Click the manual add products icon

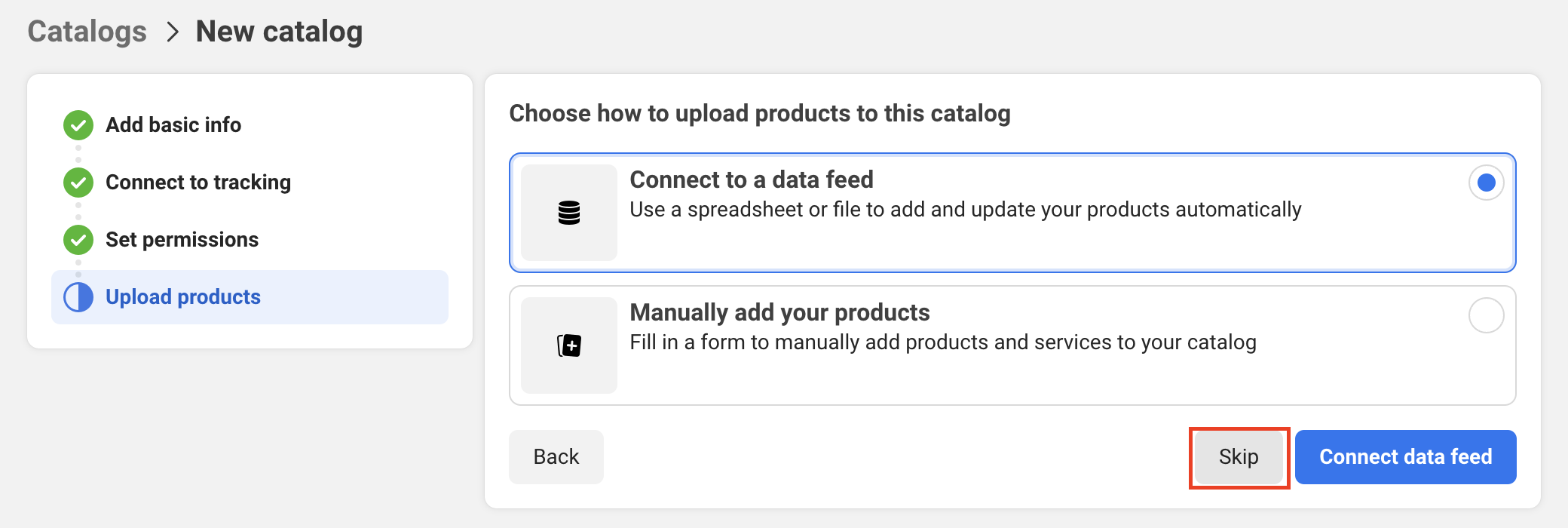[569, 345]
